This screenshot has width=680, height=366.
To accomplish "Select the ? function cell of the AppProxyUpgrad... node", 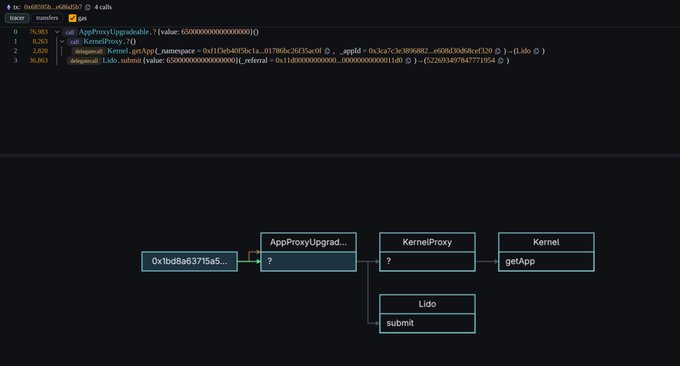I will point(308,261).
